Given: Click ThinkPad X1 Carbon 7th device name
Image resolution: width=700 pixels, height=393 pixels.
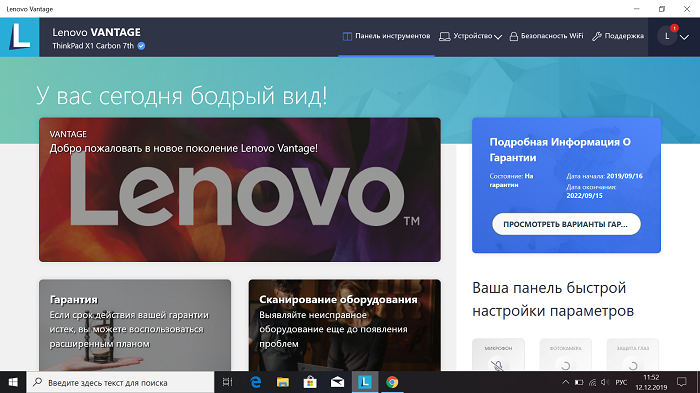Looking at the screenshot, I should click(93, 46).
